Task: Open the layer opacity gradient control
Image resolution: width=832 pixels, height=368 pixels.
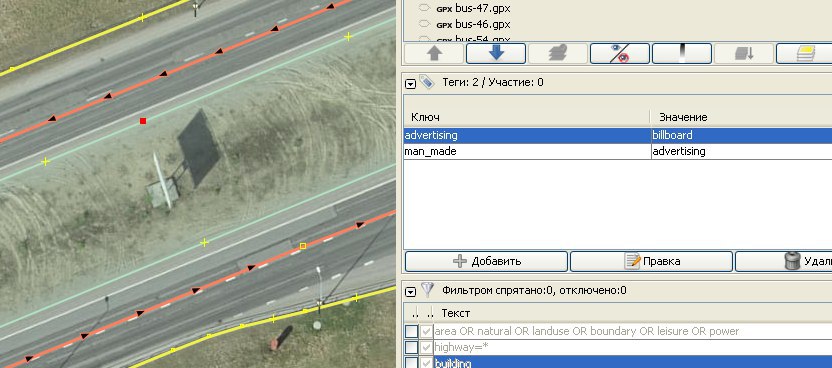Action: coord(682,54)
